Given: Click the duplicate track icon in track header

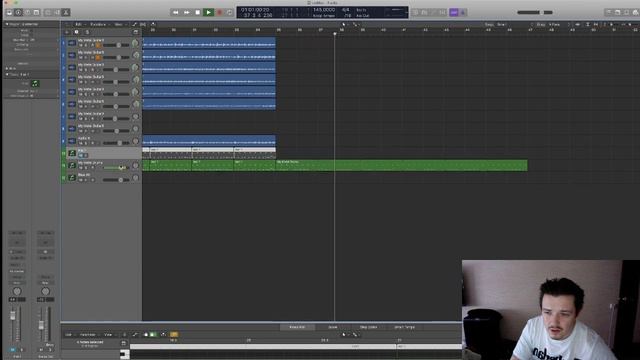Looking at the screenshot, I should (x=76, y=32).
